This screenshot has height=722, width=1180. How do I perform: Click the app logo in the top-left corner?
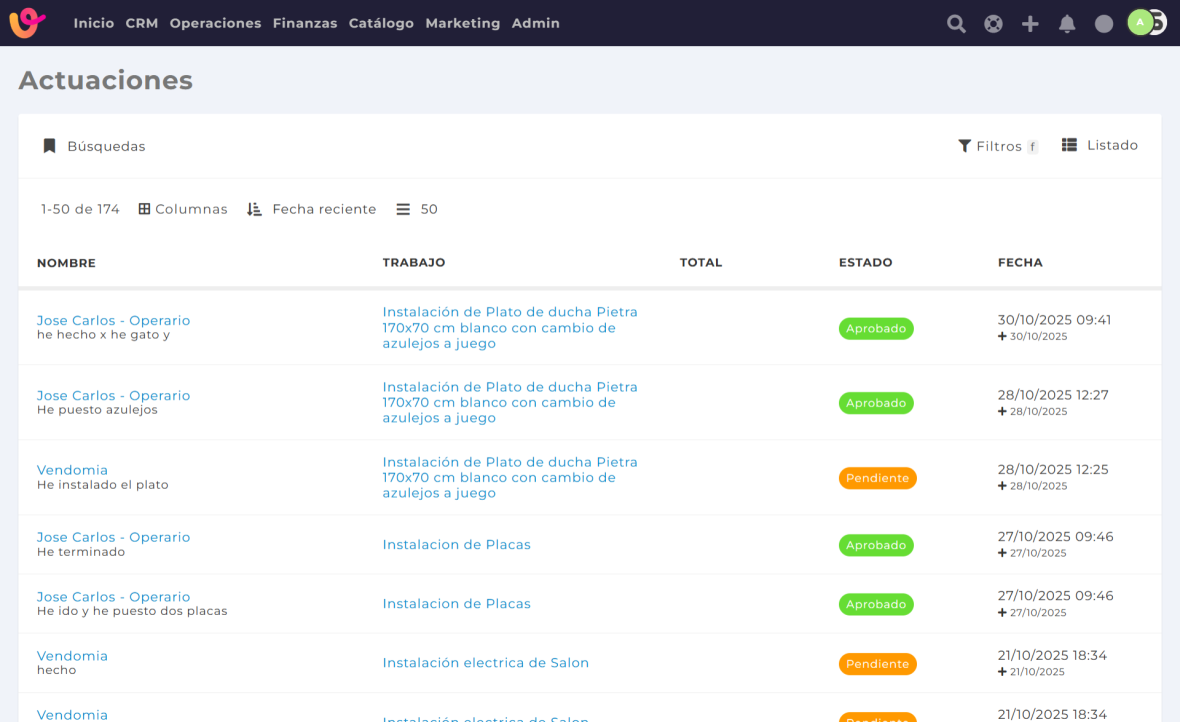click(27, 22)
